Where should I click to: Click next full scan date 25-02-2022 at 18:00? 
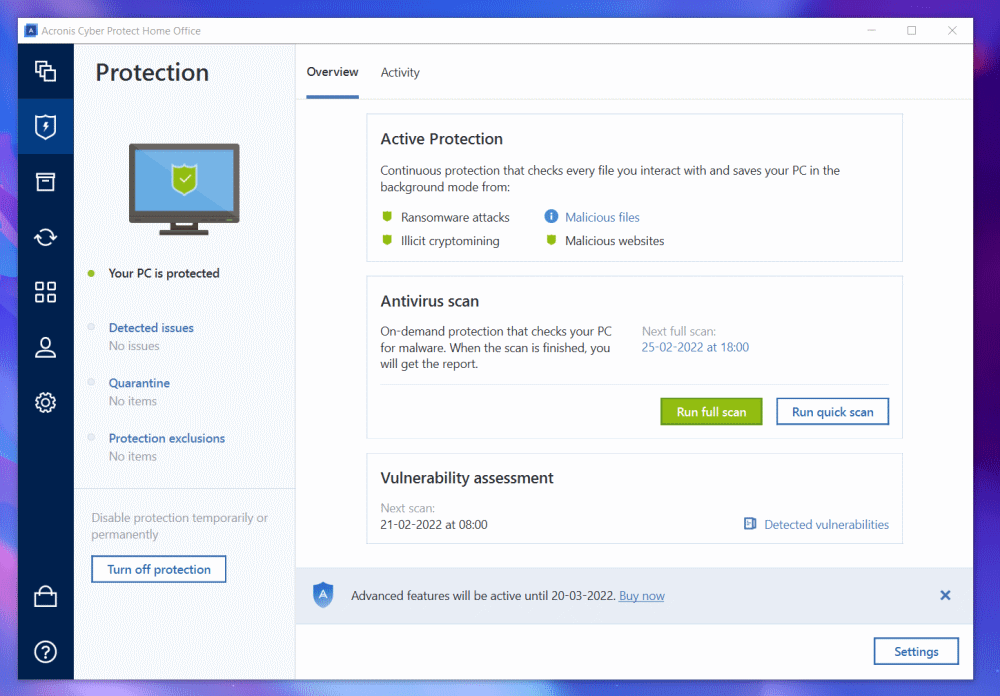tap(695, 347)
